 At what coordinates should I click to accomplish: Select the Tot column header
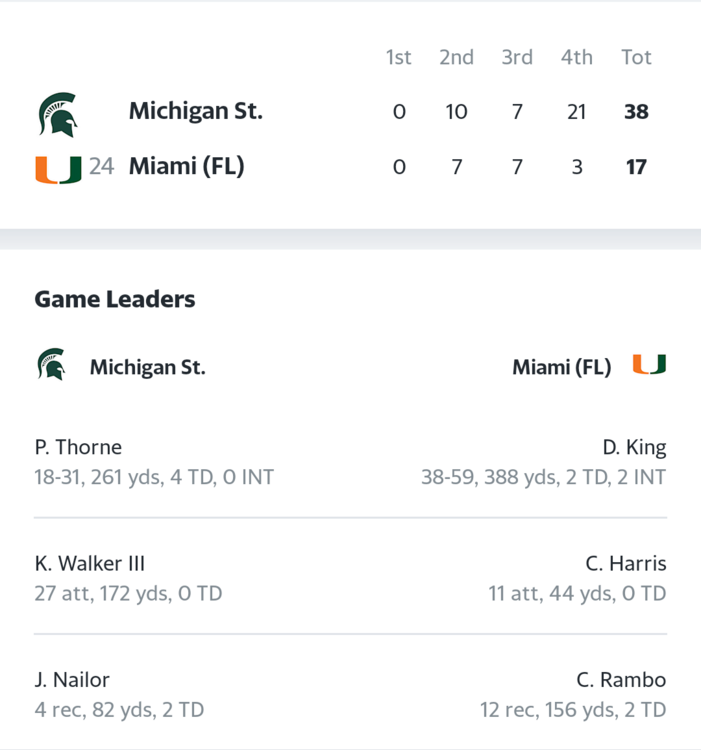point(636,57)
